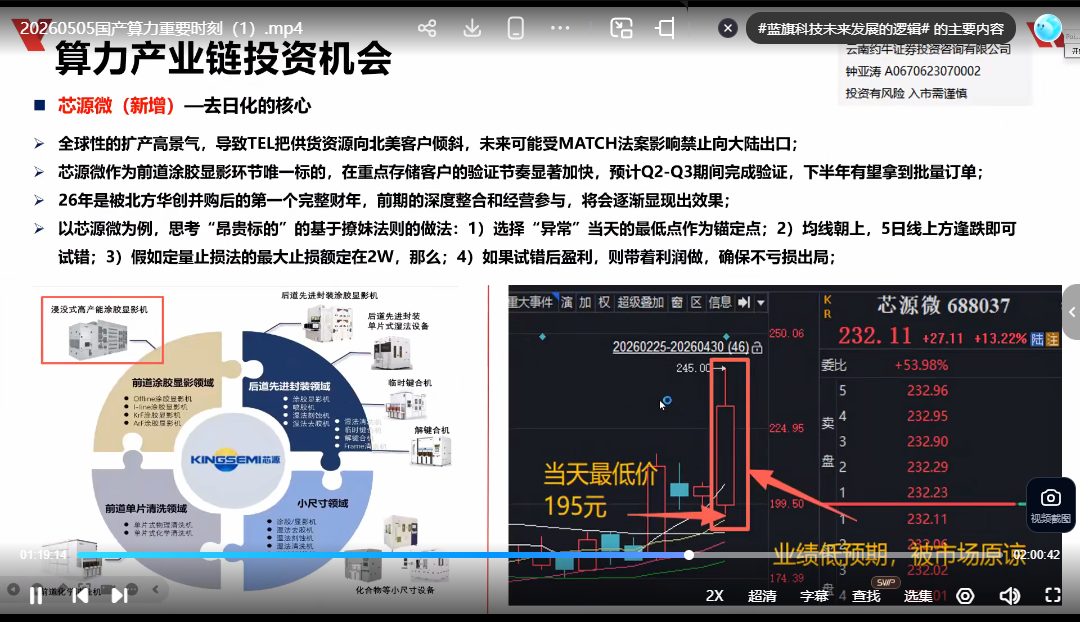Image resolution: width=1080 pixels, height=622 pixels.
Task: Change the 2X playback speed
Action: (x=714, y=596)
